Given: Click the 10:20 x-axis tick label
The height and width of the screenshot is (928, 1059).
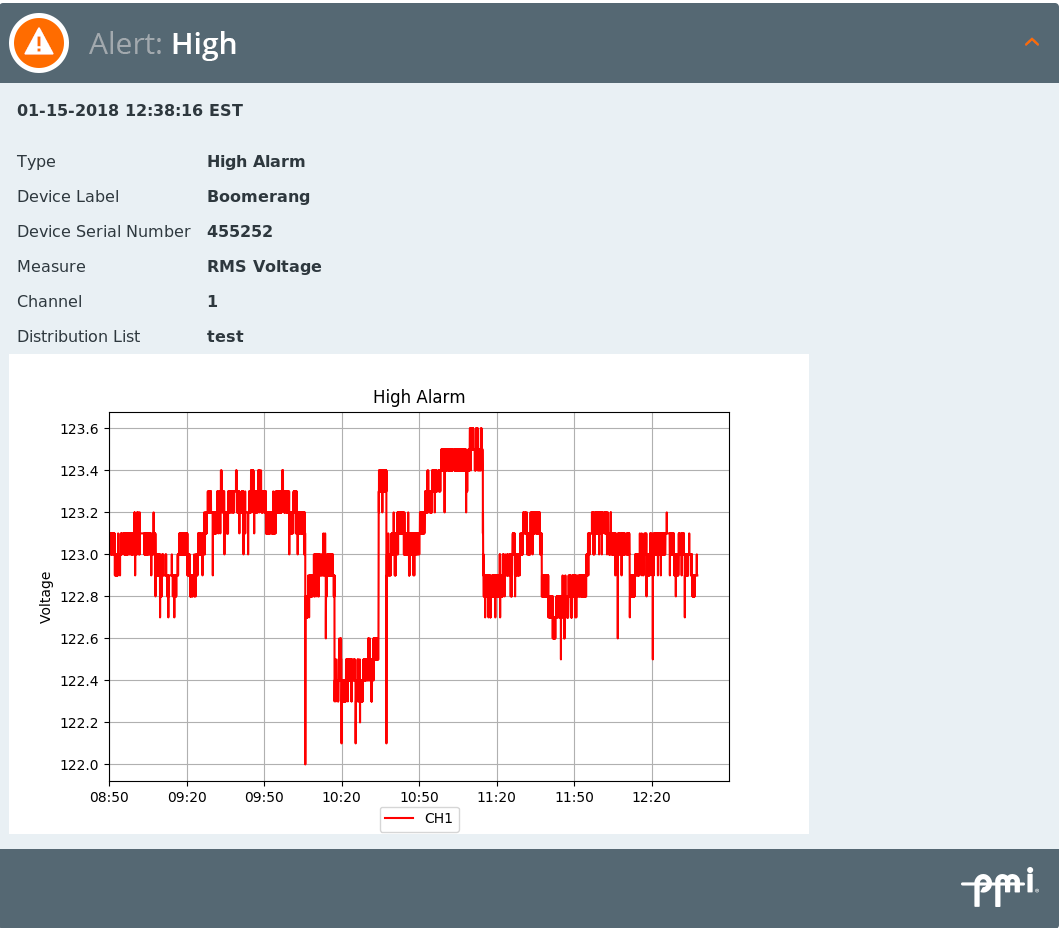Looking at the screenshot, I should 342,797.
